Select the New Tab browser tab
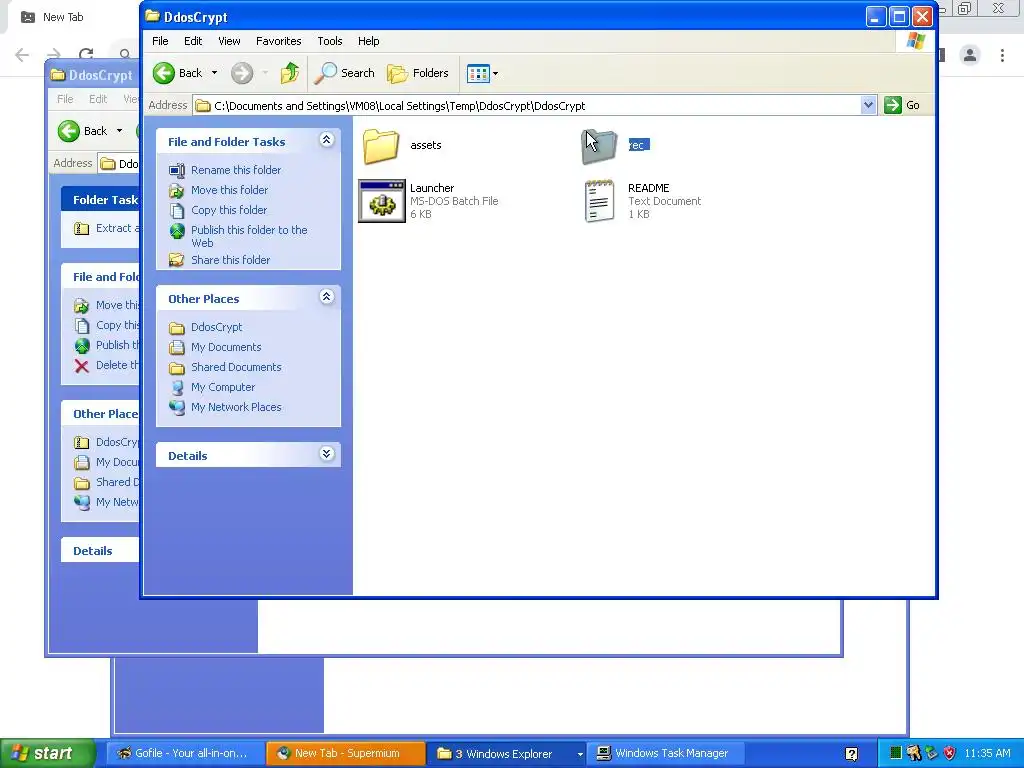The image size is (1024, 768). tap(65, 18)
